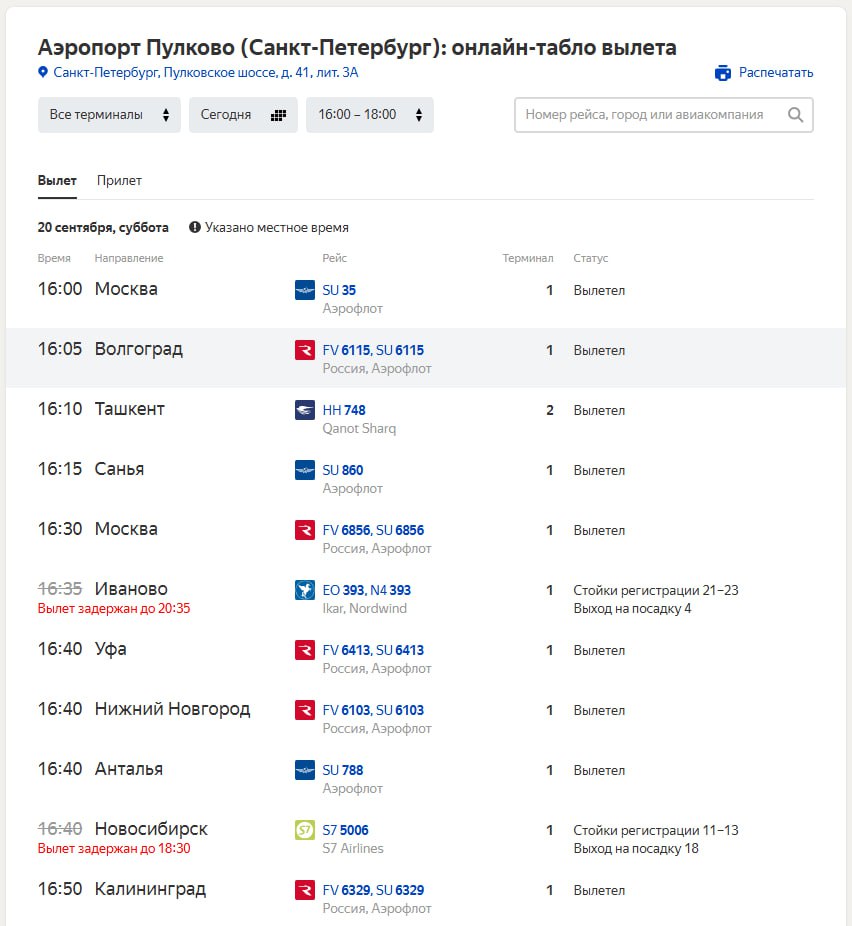Click the Rossiya logo for Волгоград flight
852x926 pixels.
(305, 350)
